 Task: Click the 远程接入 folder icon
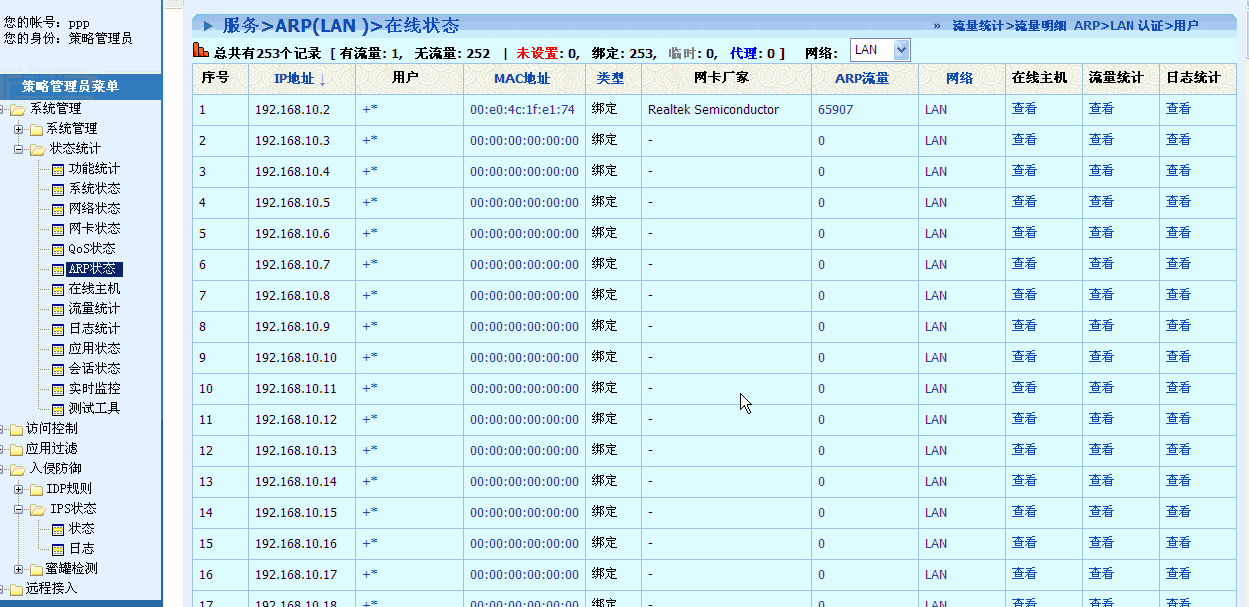(x=16, y=589)
